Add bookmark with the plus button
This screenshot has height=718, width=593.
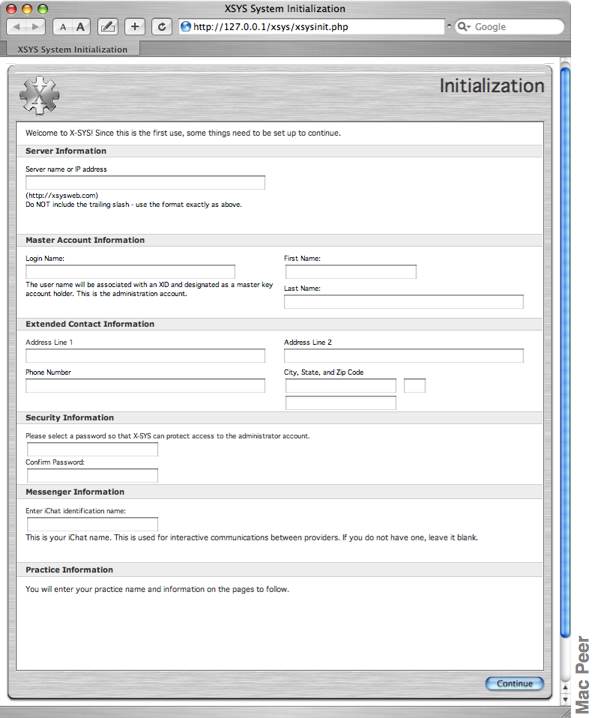[x=135, y=27]
